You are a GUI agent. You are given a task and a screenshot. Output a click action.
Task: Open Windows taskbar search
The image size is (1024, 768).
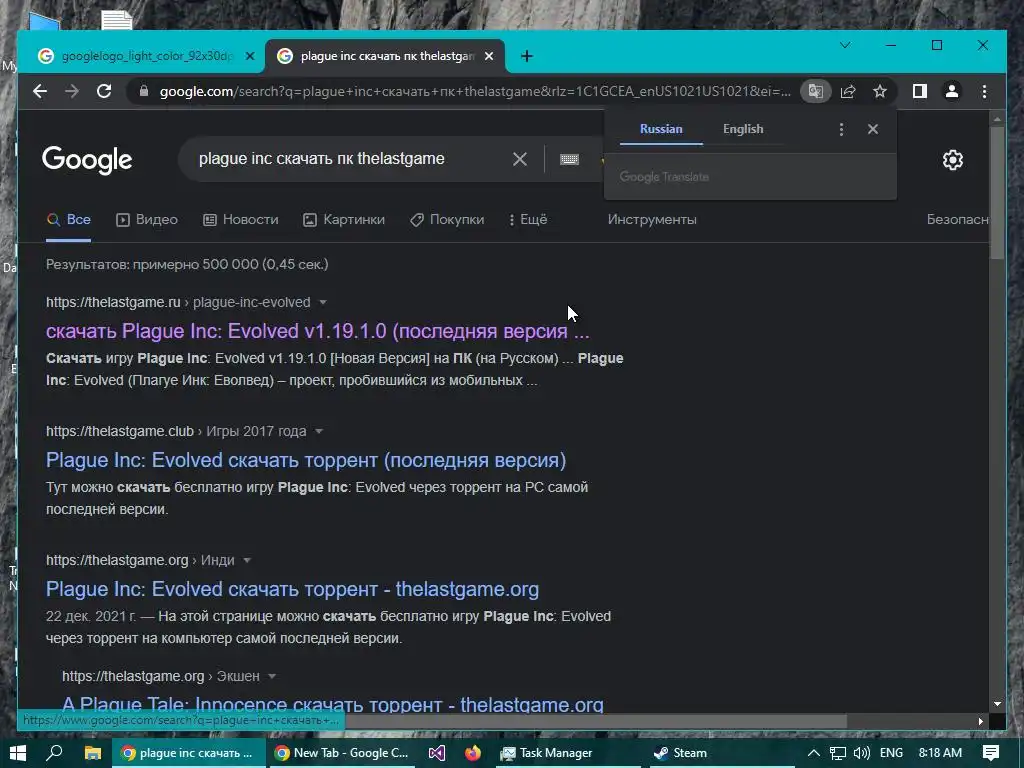pos(55,753)
